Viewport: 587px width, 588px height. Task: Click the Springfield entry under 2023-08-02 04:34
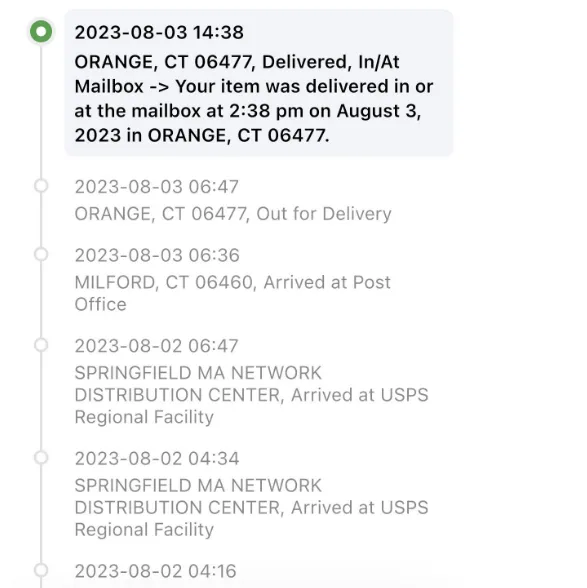pos(251,507)
